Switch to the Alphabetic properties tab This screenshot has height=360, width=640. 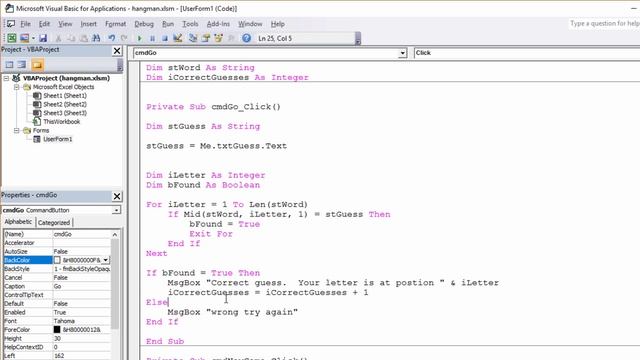pyautogui.click(x=18, y=222)
